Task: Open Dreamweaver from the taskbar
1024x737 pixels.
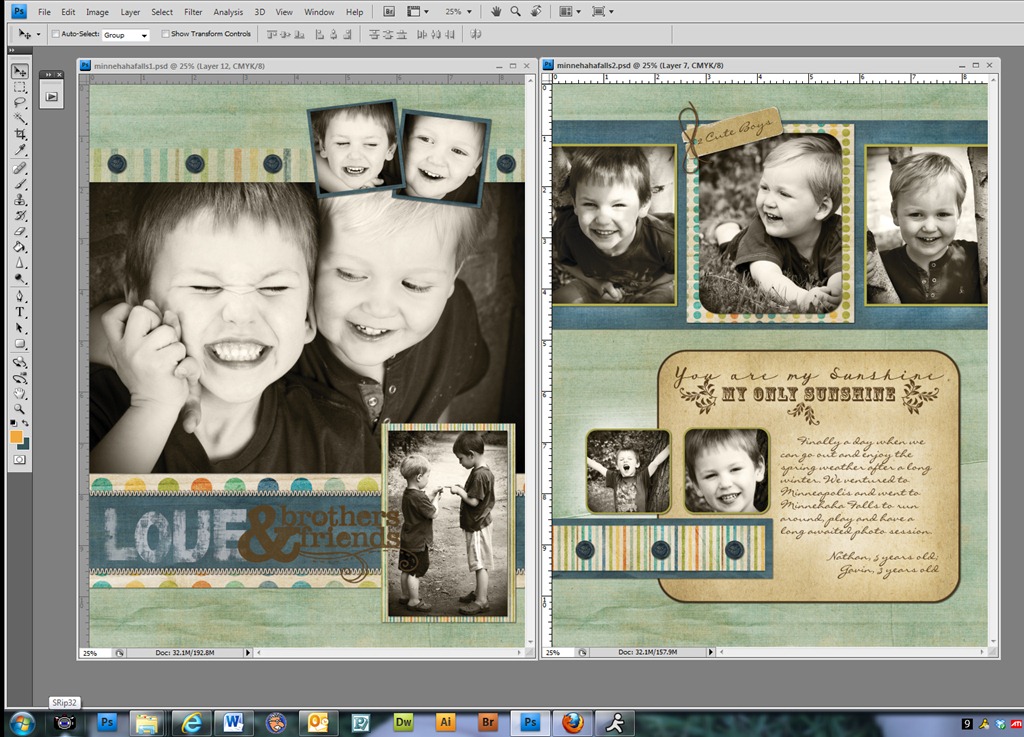Action: pos(404,722)
